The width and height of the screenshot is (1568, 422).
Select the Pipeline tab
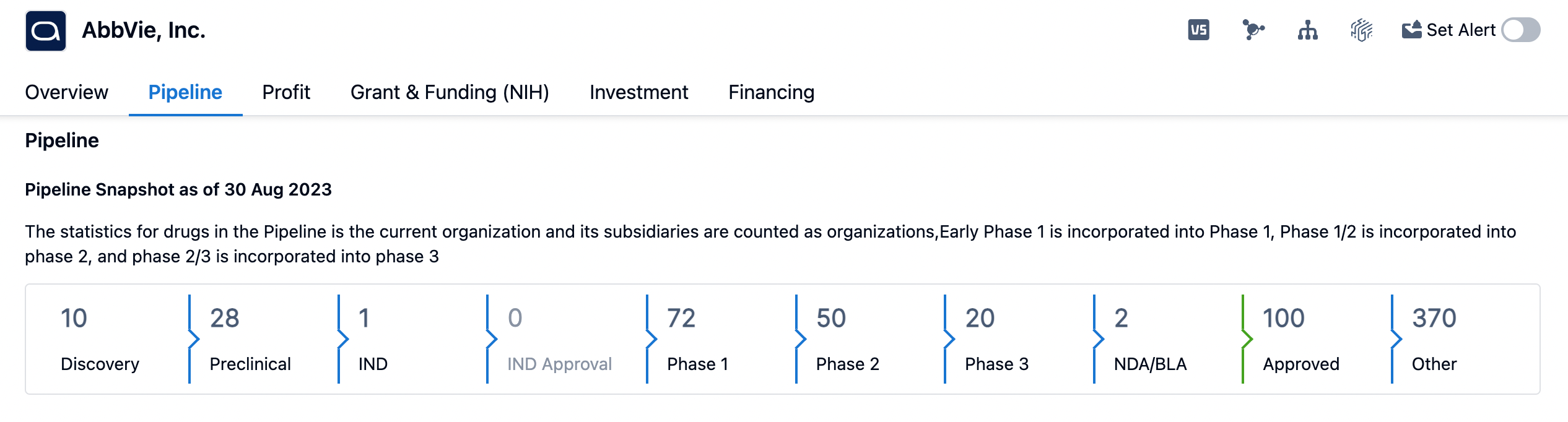click(x=185, y=92)
